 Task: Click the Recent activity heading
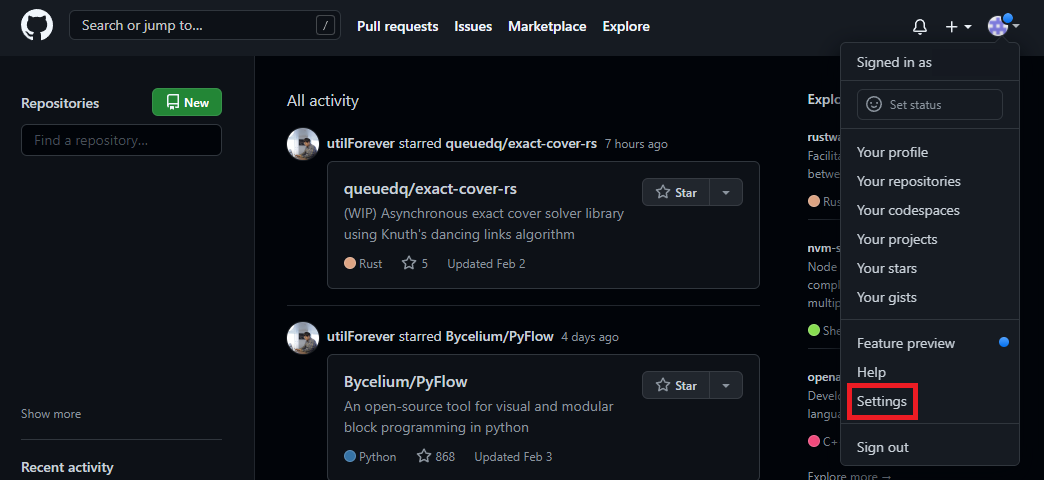pos(67,467)
